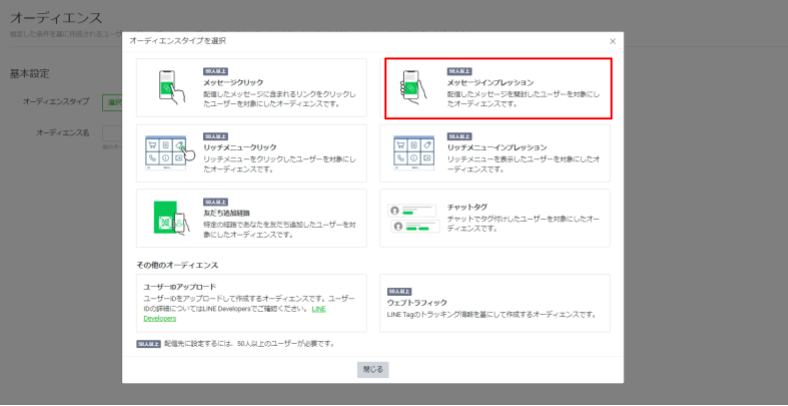Choose the メッセージインプレッション audience type
Screen dimensions: 788x406
click(498, 88)
